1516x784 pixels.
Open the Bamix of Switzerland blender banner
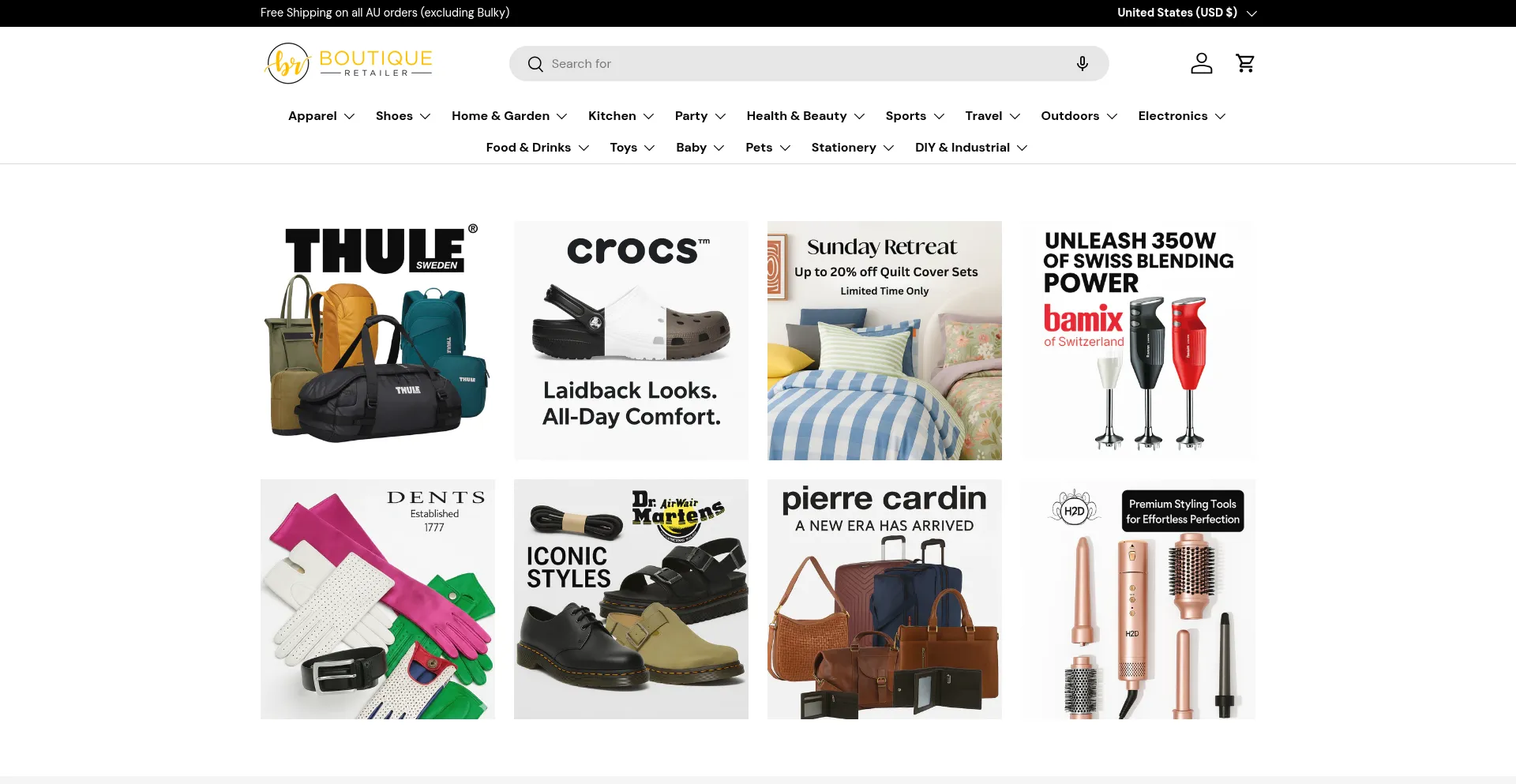[1138, 340]
